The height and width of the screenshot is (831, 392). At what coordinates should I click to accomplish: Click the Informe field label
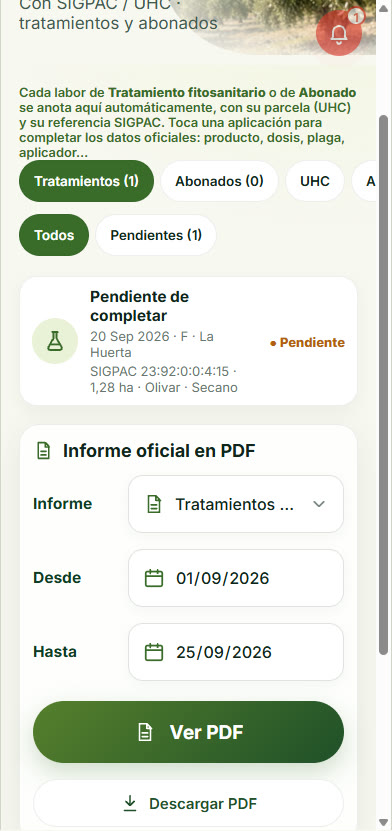click(63, 504)
